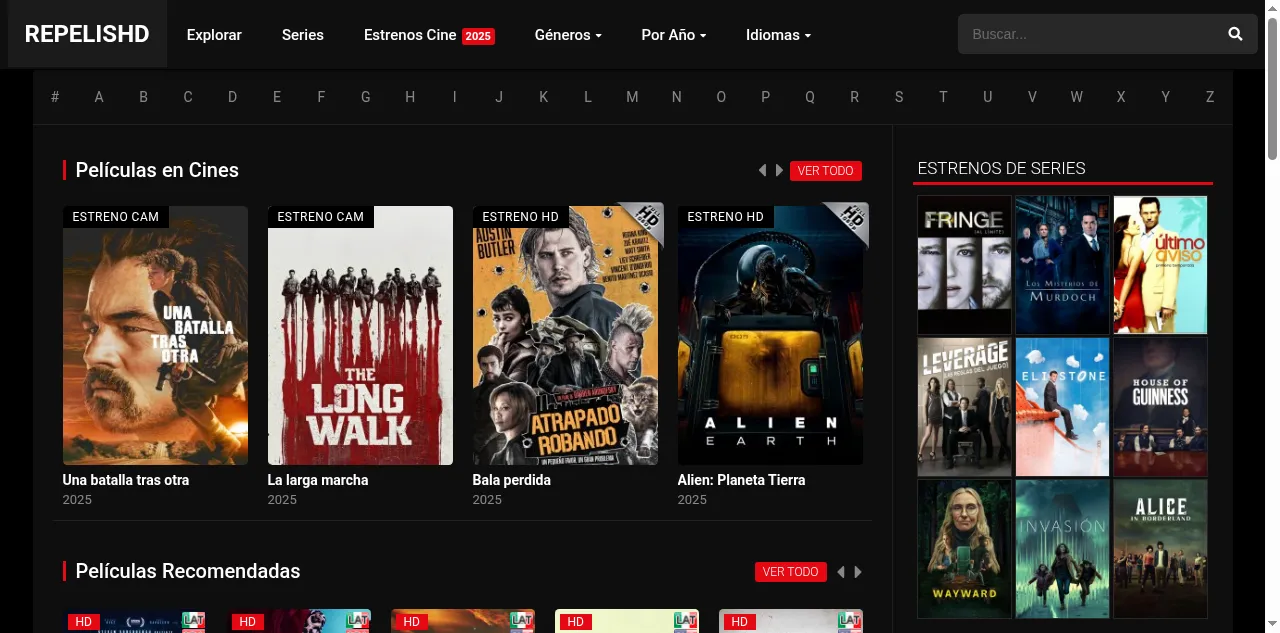
Task: Click the search magnifier icon
Action: tap(1235, 34)
